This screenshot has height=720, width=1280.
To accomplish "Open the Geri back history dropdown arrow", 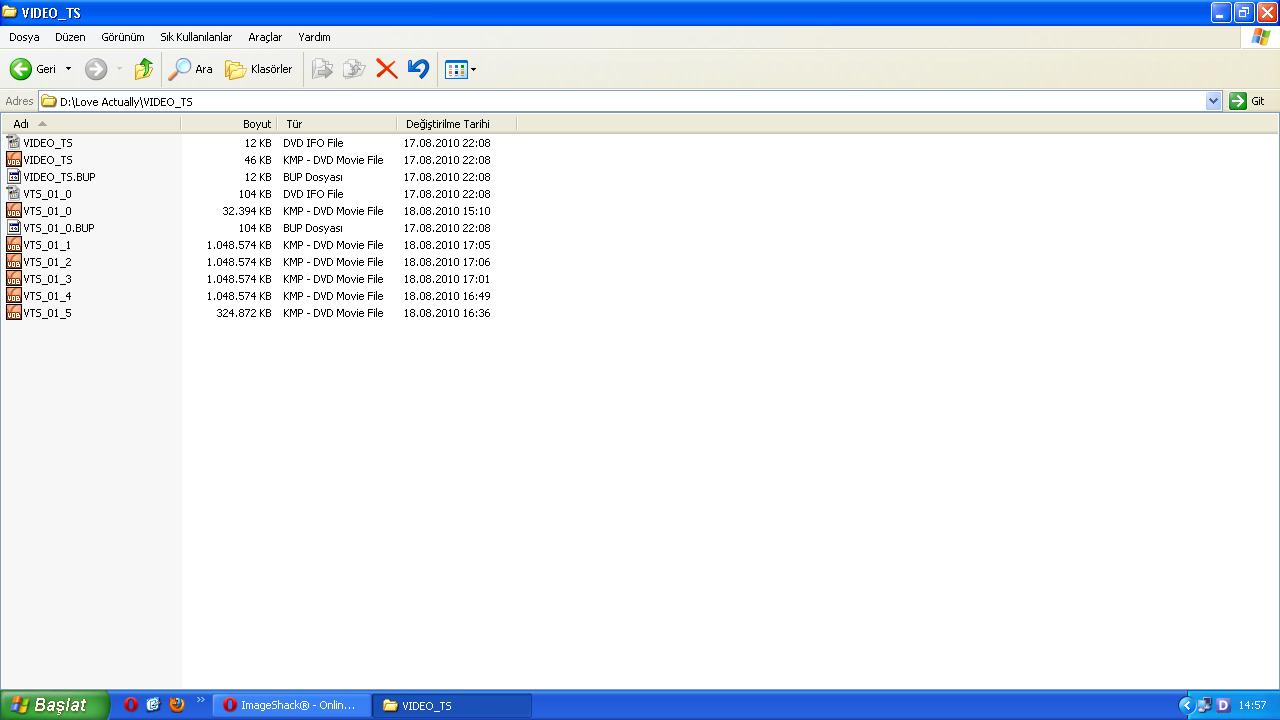I will pos(68,69).
